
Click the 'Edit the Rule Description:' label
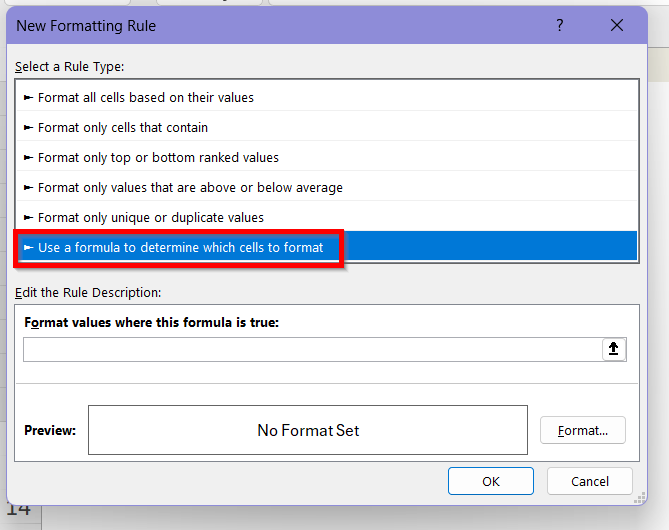tap(88, 292)
